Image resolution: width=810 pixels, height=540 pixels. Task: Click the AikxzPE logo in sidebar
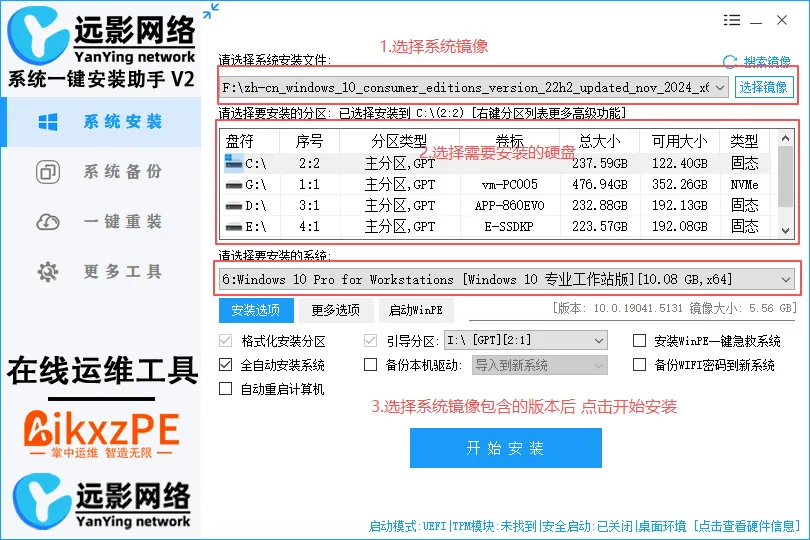pyautogui.click(x=102, y=434)
